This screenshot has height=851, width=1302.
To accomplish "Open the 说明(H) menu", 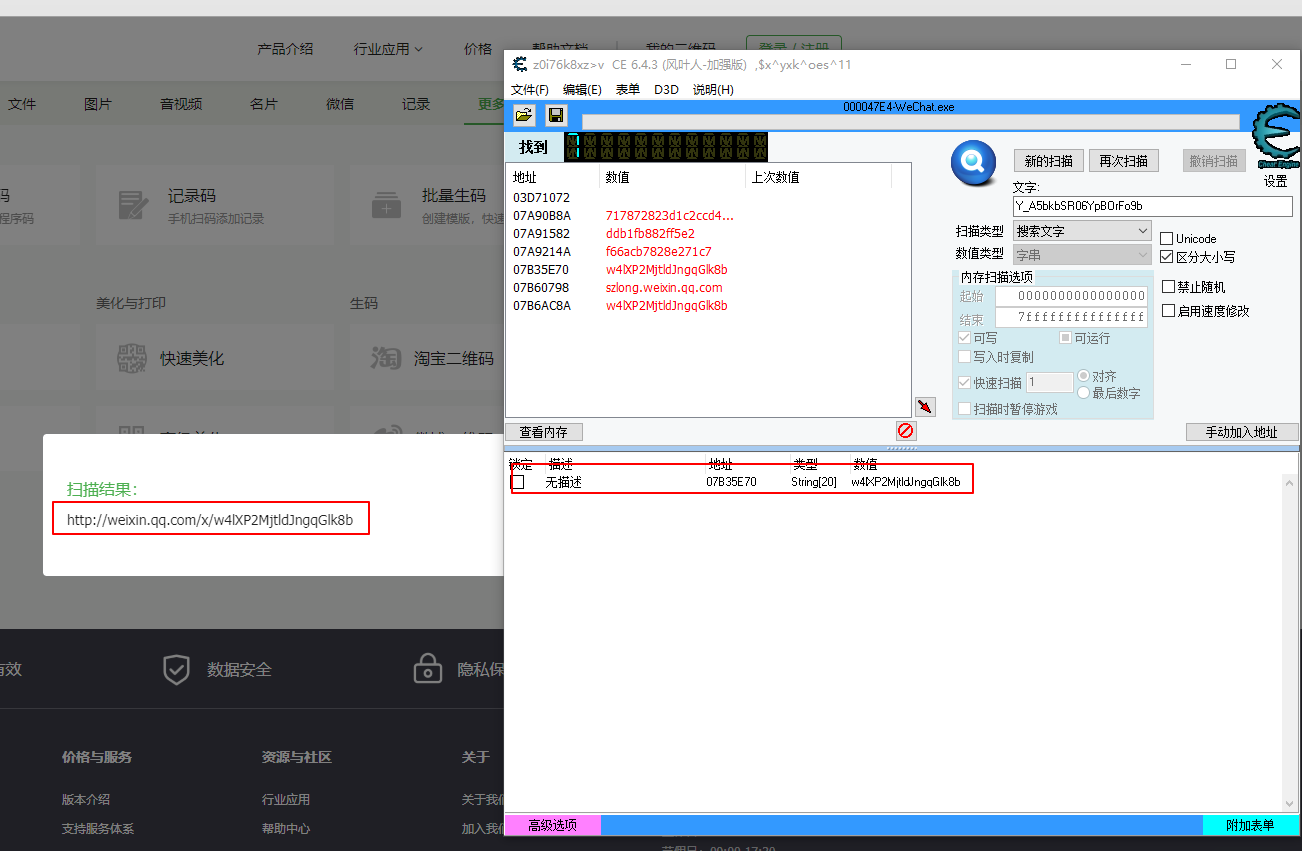I will click(713, 89).
